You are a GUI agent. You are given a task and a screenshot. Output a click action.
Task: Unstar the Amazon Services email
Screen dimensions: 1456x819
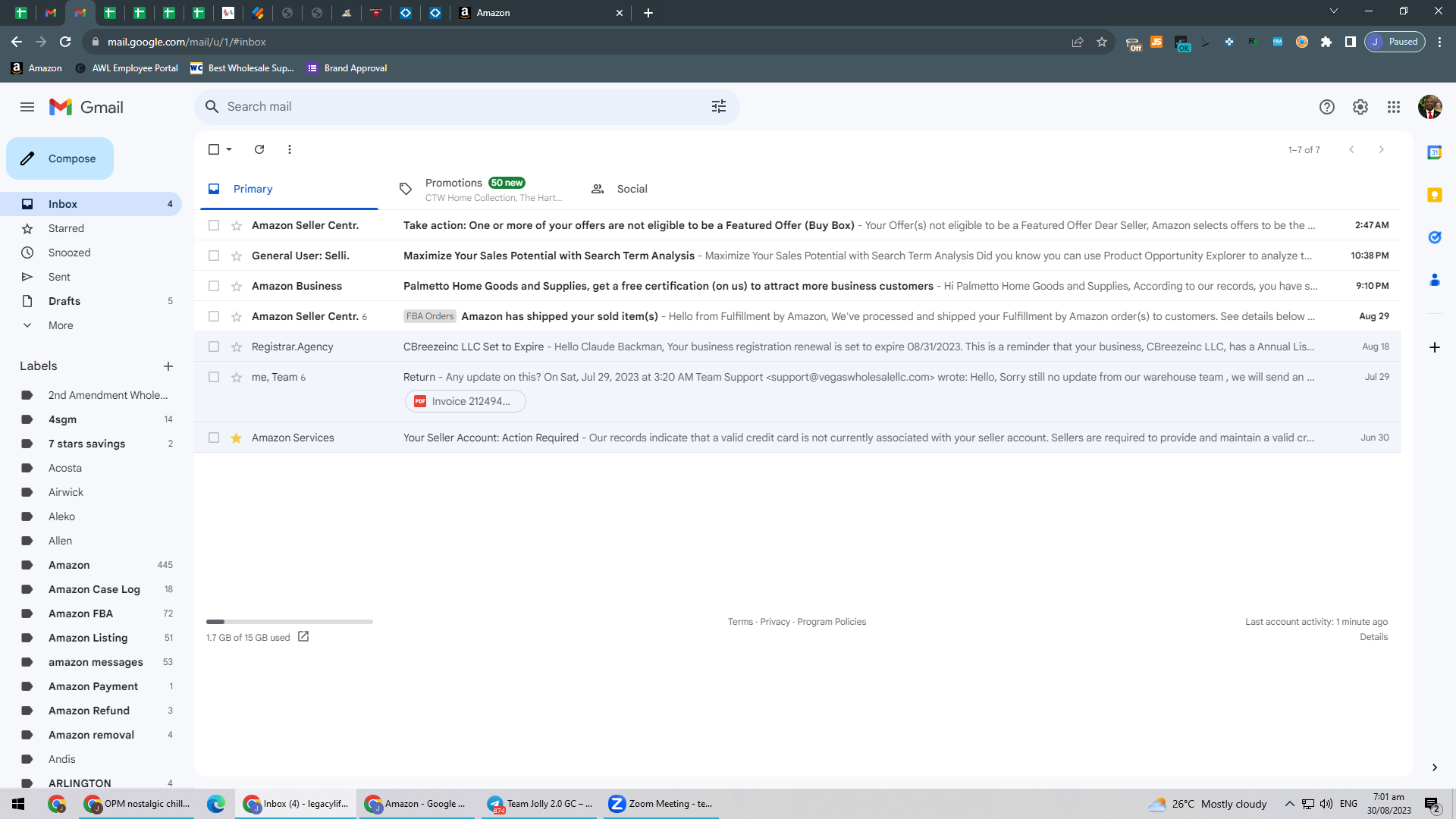[x=237, y=438]
